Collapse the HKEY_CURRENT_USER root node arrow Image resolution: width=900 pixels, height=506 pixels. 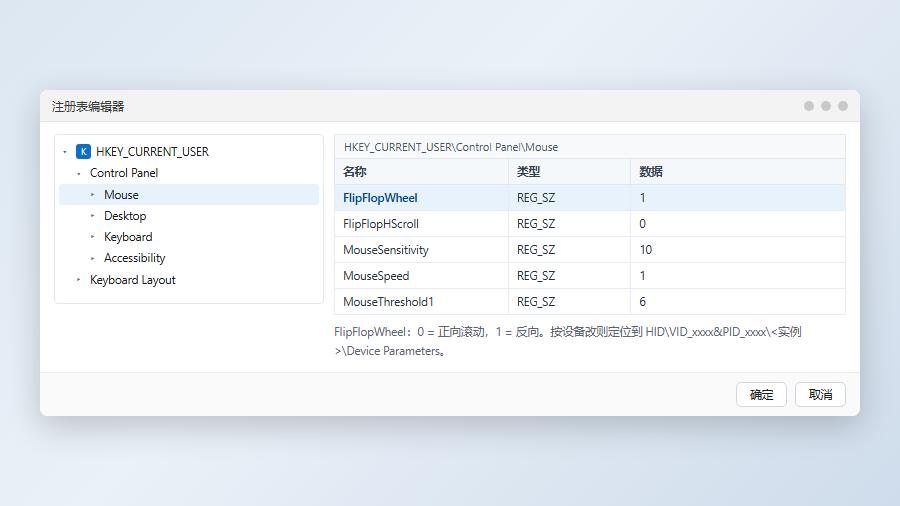(x=65, y=152)
